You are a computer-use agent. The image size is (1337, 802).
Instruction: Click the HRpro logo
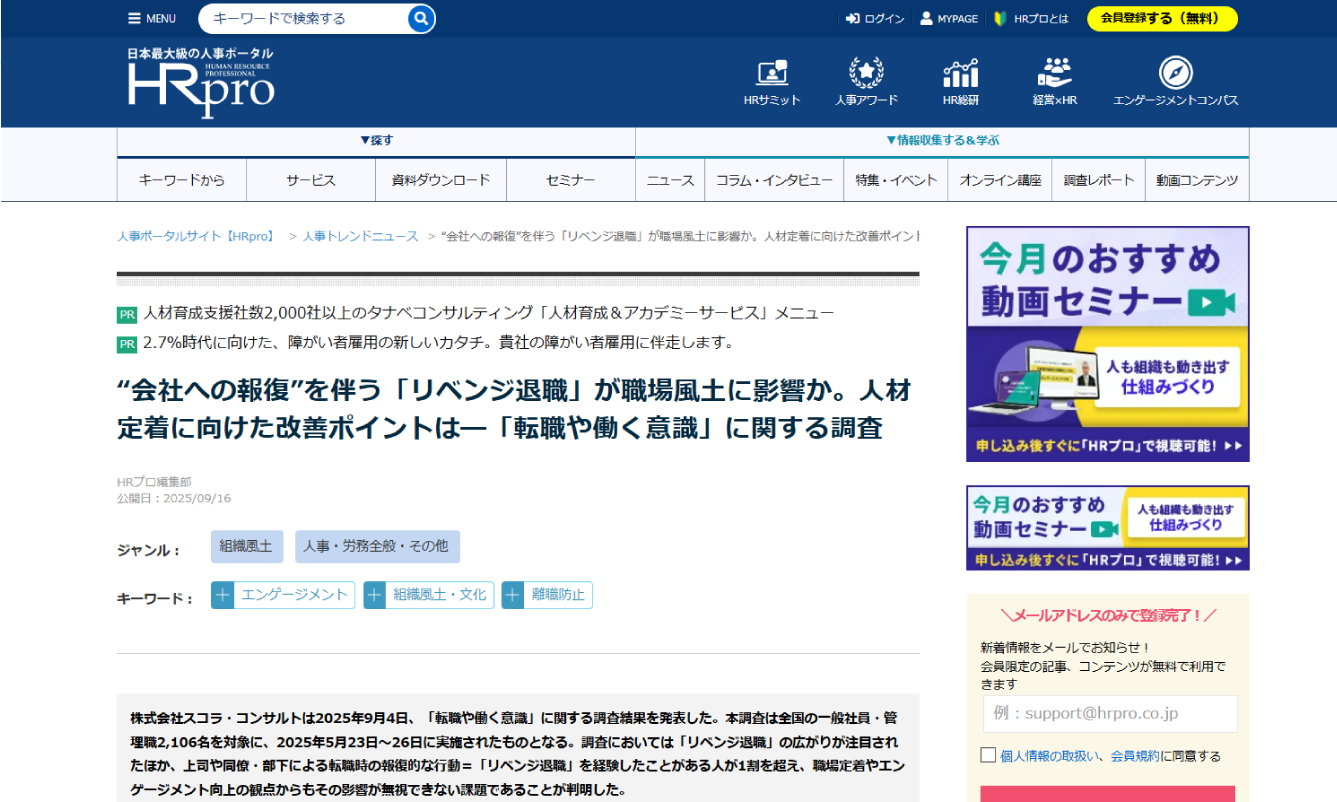[x=200, y=83]
